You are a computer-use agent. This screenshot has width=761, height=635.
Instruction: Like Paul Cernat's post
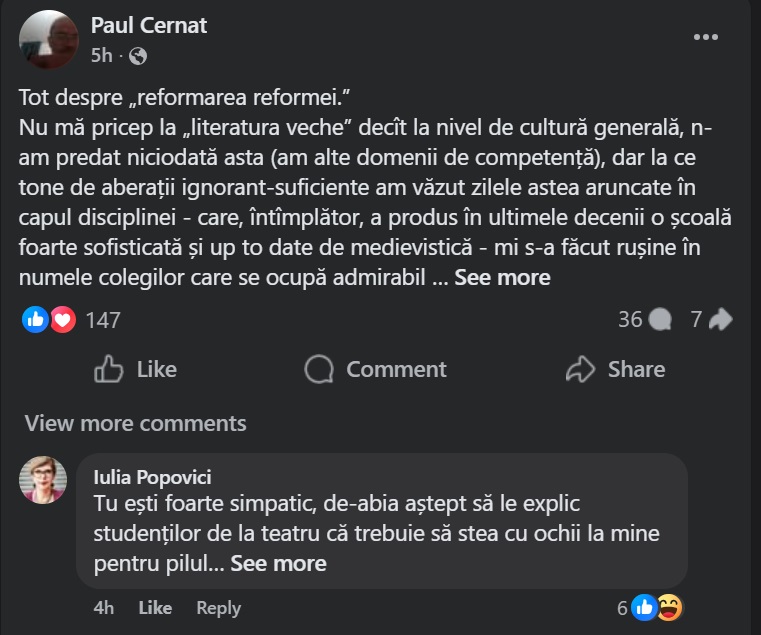click(135, 369)
